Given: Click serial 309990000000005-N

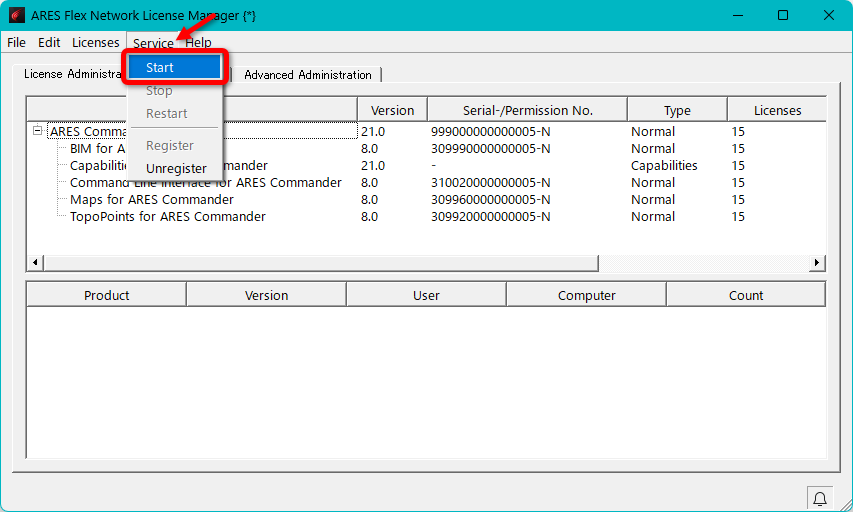Looking at the screenshot, I should [x=491, y=148].
